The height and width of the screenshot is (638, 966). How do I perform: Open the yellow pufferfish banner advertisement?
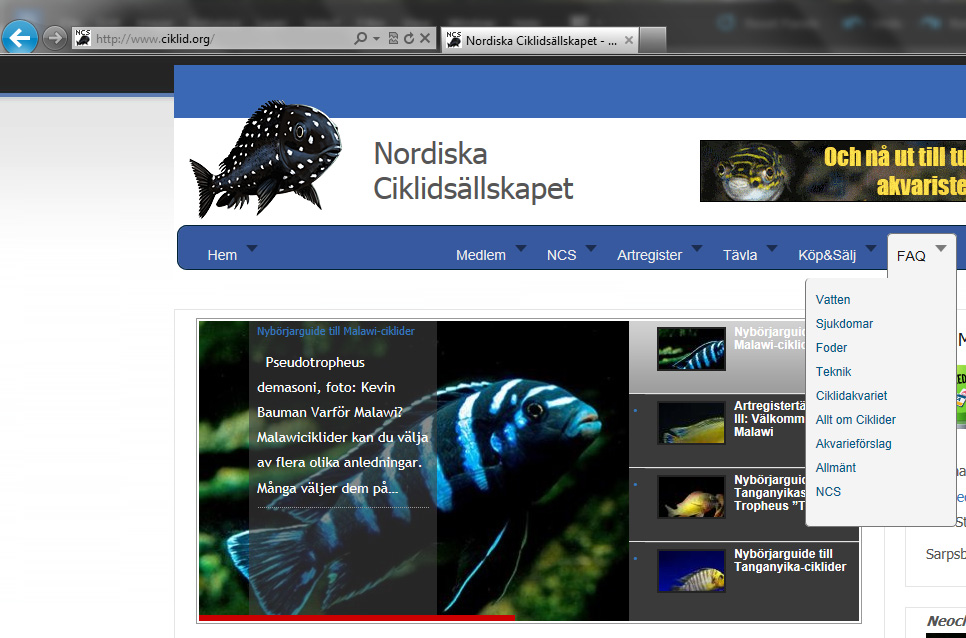click(833, 171)
